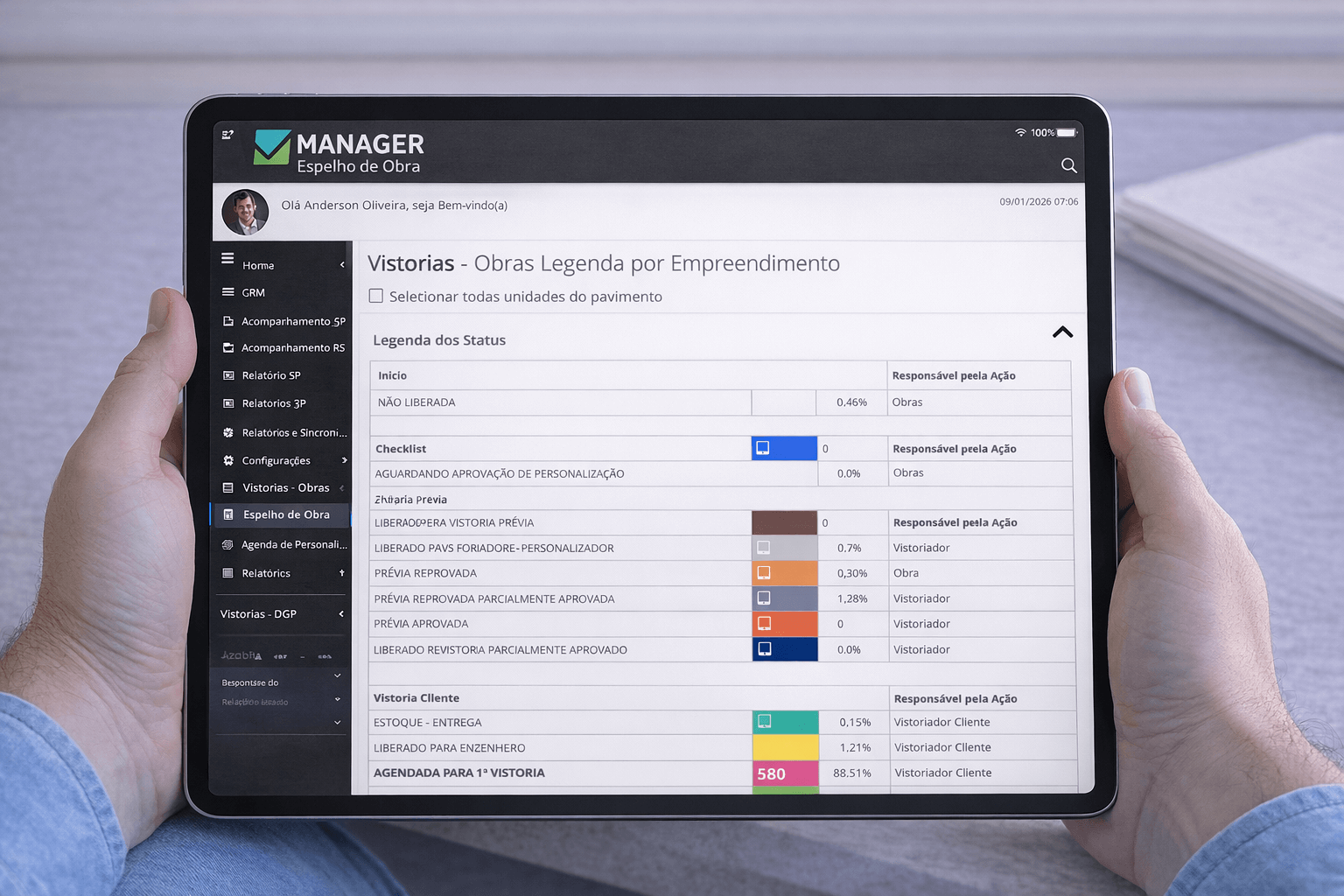Click the Configurações gear icon

pos(228,460)
